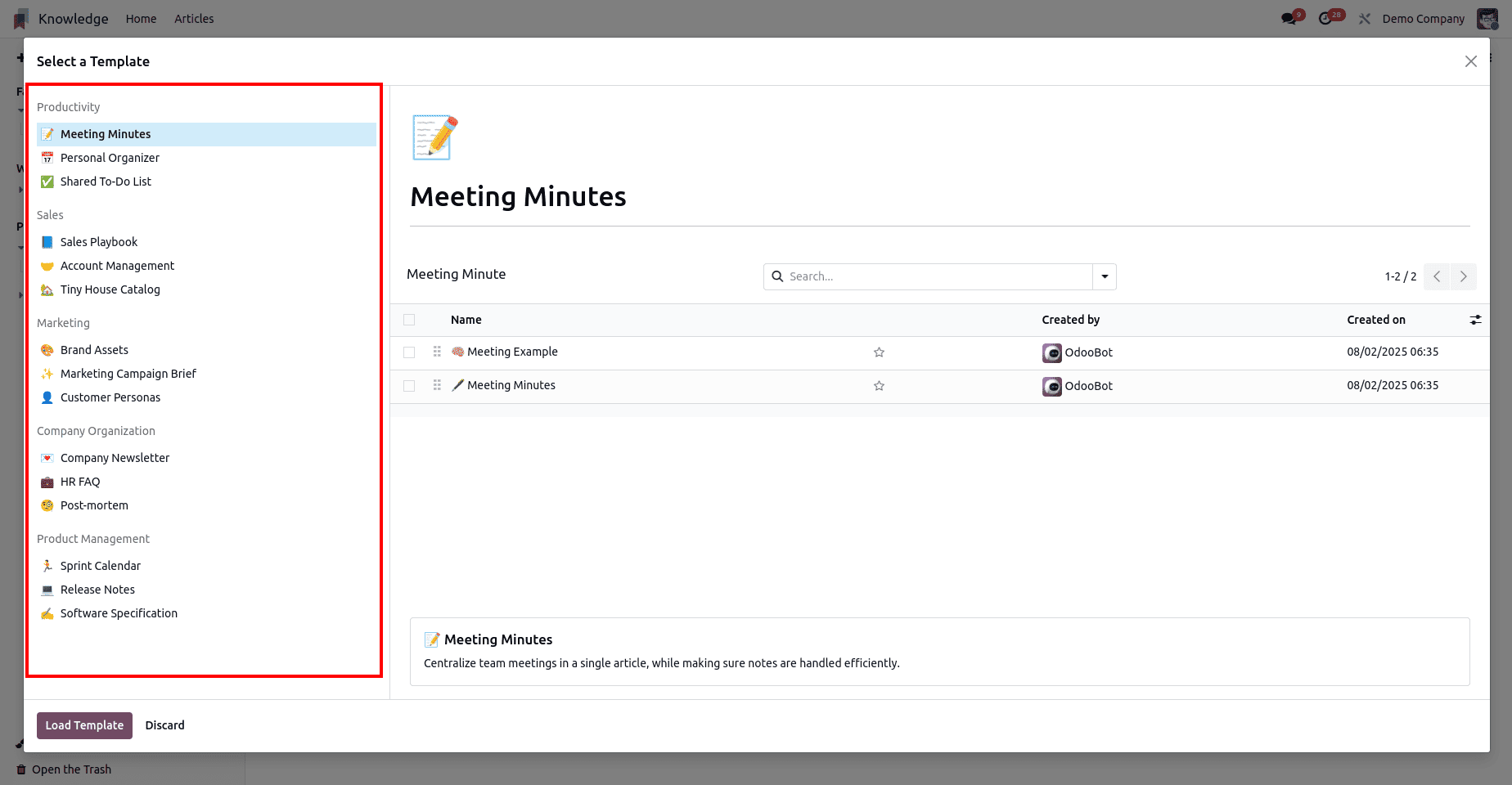Viewport: 1512px width, 785px height.
Task: Open conversations from the messages bubble icon
Action: tap(1290, 16)
